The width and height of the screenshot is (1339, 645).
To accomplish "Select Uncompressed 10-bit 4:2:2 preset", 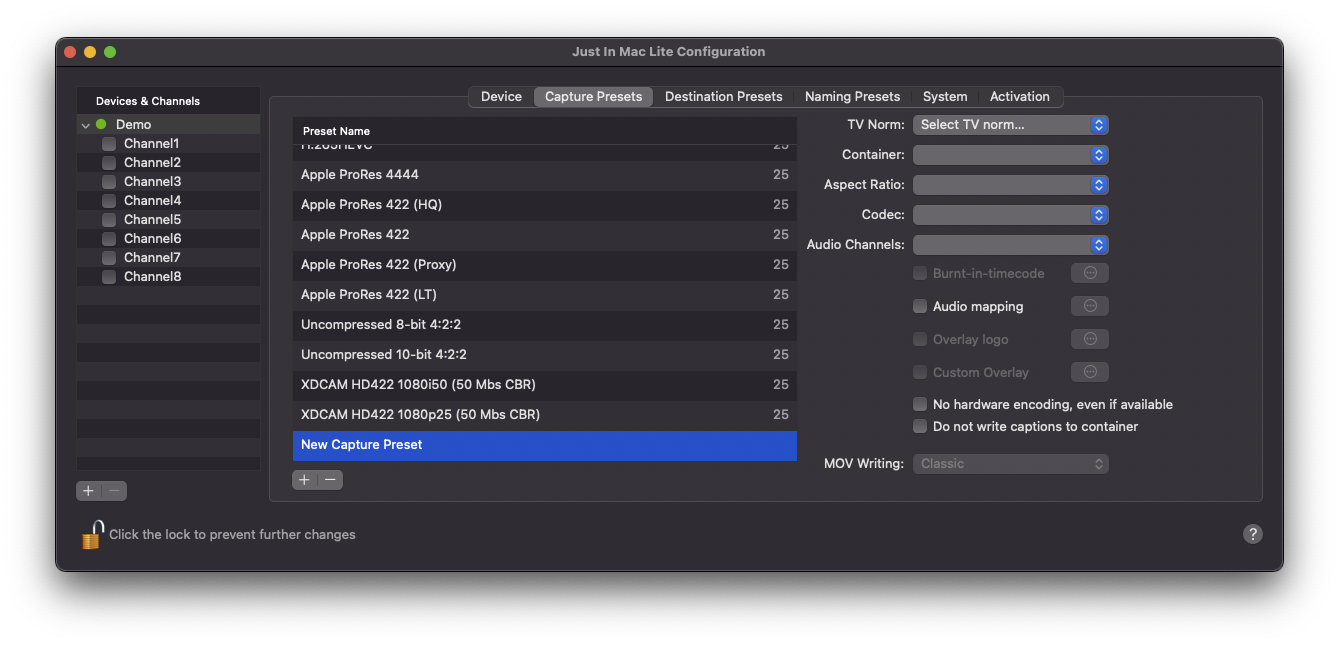I will point(545,355).
